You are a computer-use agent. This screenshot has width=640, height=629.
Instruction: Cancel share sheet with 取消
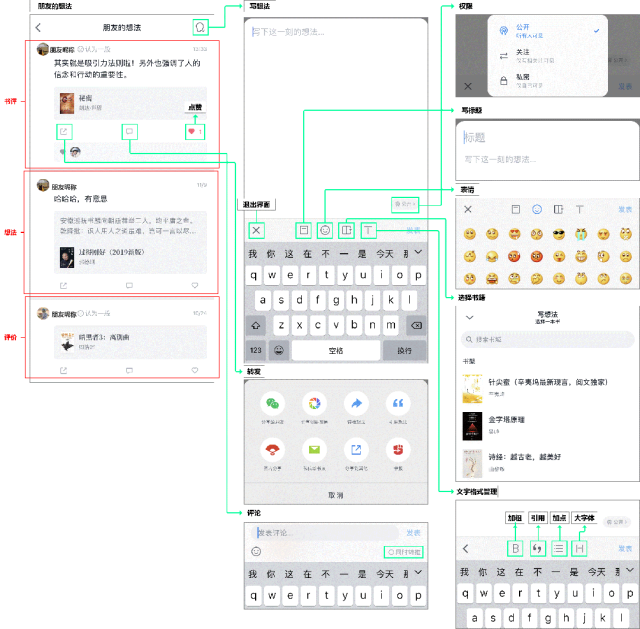pyautogui.click(x=336, y=495)
